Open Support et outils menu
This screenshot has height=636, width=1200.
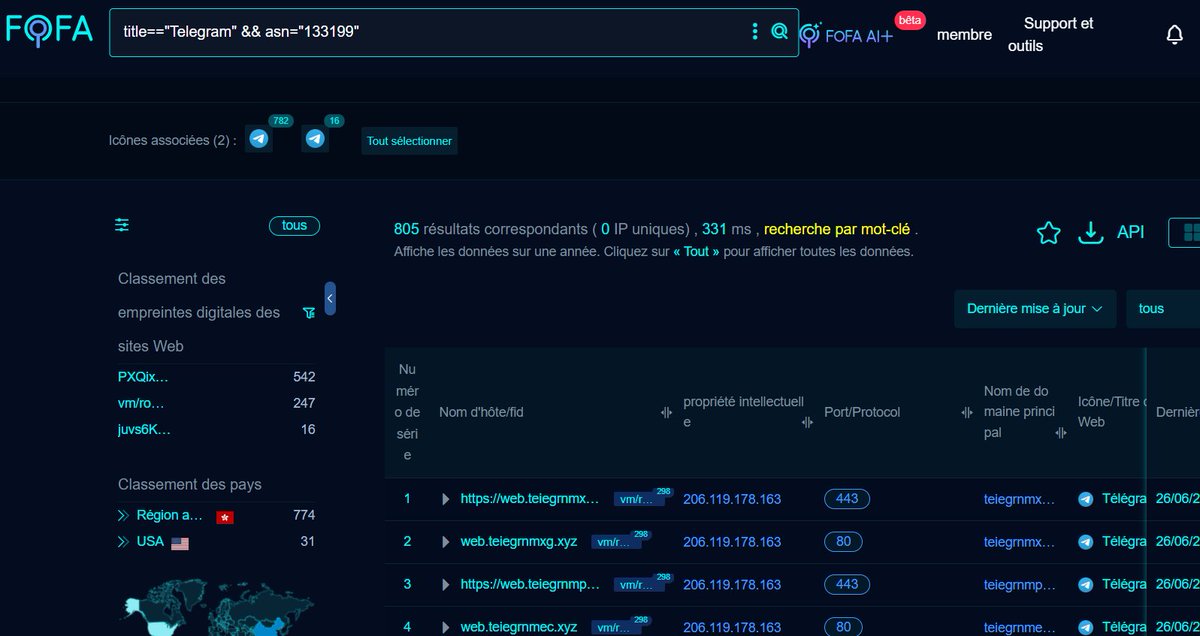click(1051, 35)
